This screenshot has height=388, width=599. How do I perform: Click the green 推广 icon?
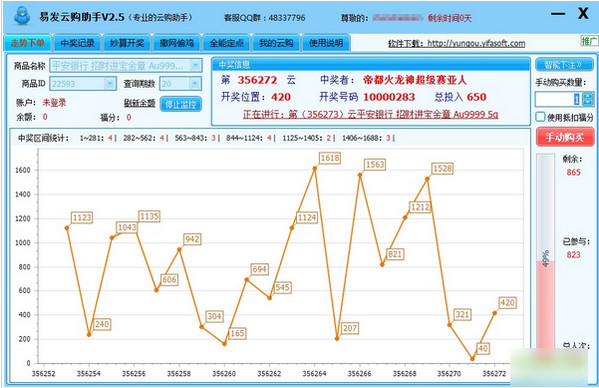tap(589, 41)
